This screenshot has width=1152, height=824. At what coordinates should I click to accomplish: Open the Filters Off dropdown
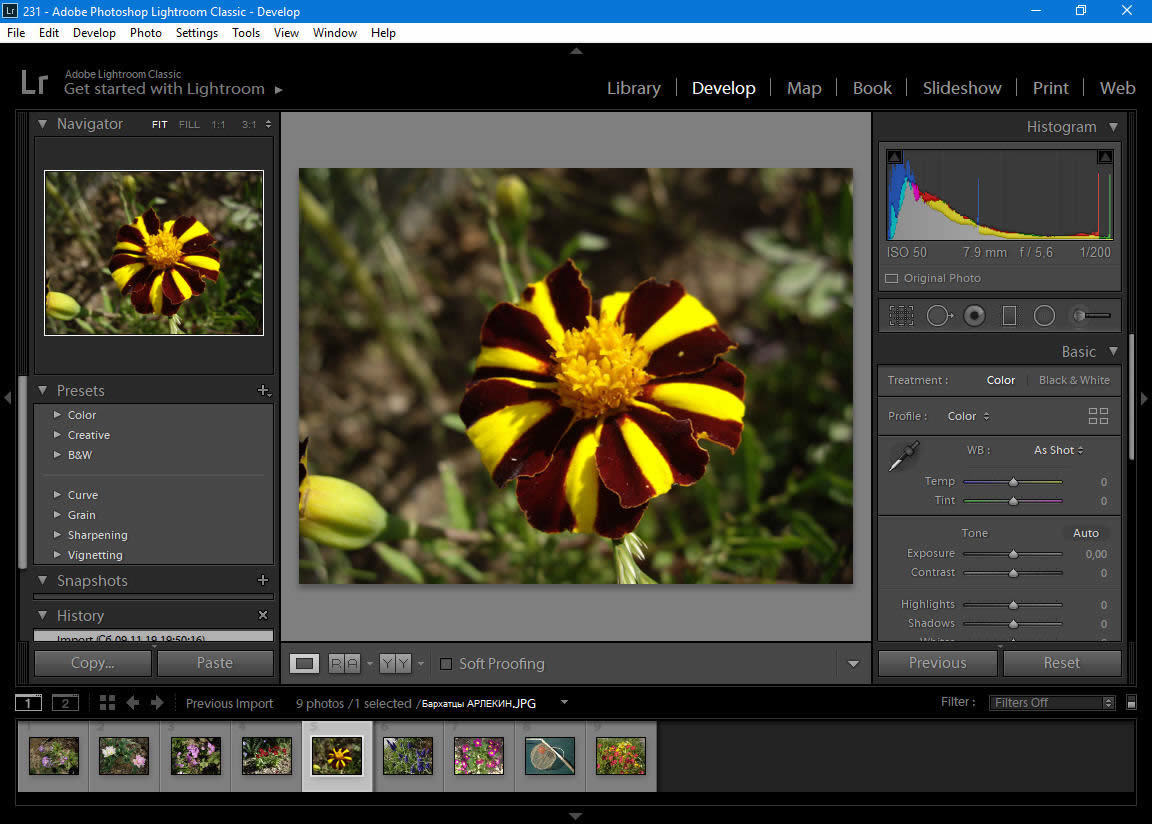[1052, 703]
